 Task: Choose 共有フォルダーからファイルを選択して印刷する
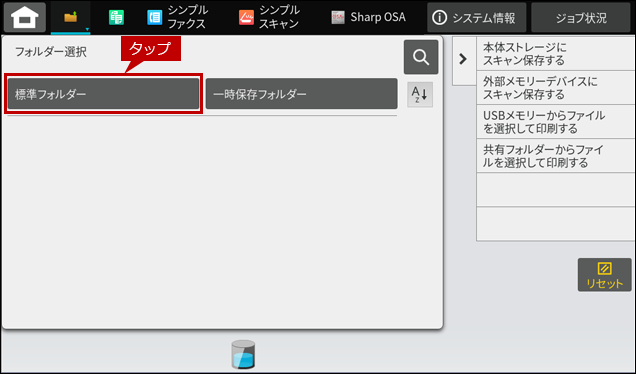[556, 156]
